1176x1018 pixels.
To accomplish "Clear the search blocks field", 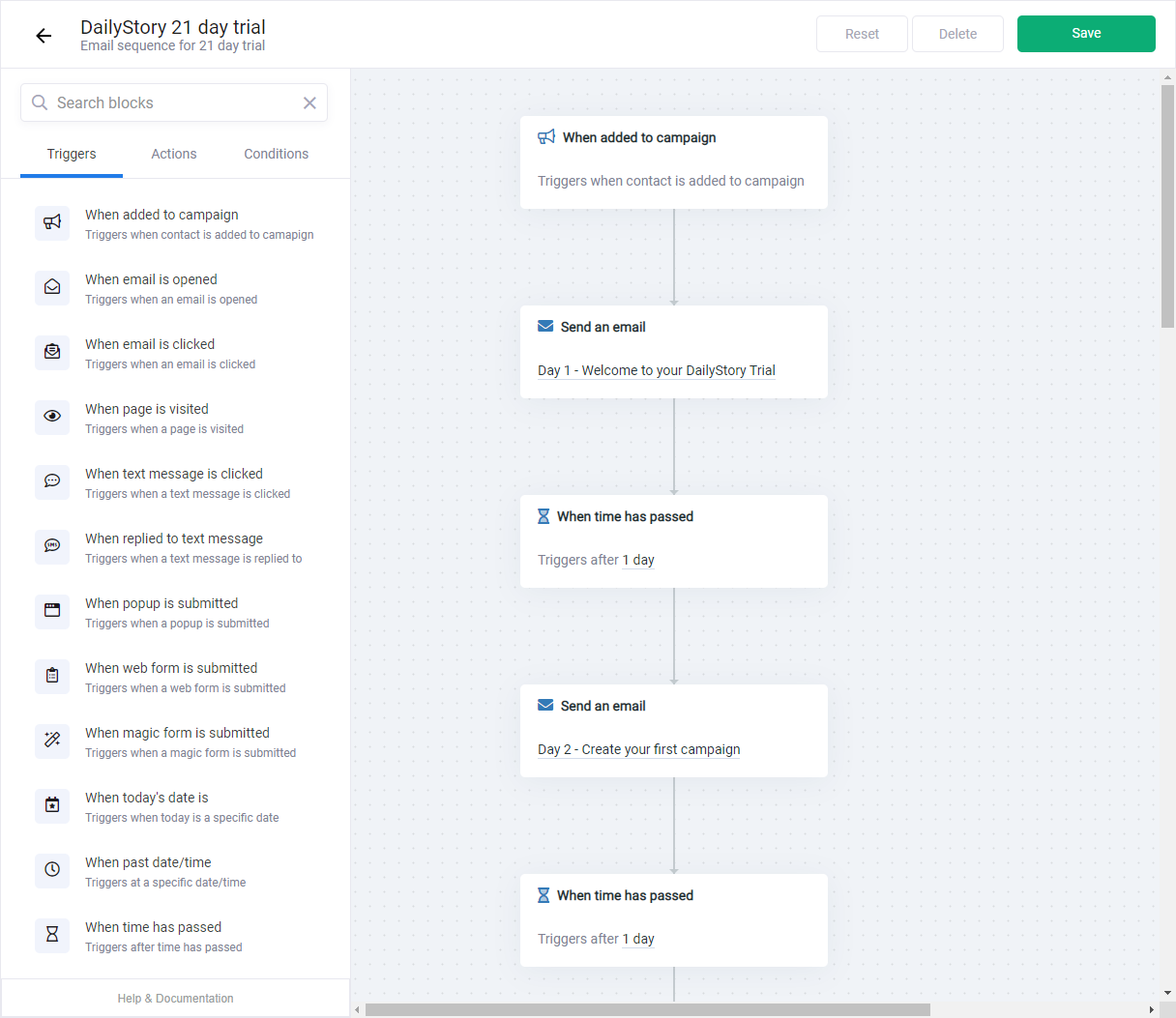I will [309, 102].
